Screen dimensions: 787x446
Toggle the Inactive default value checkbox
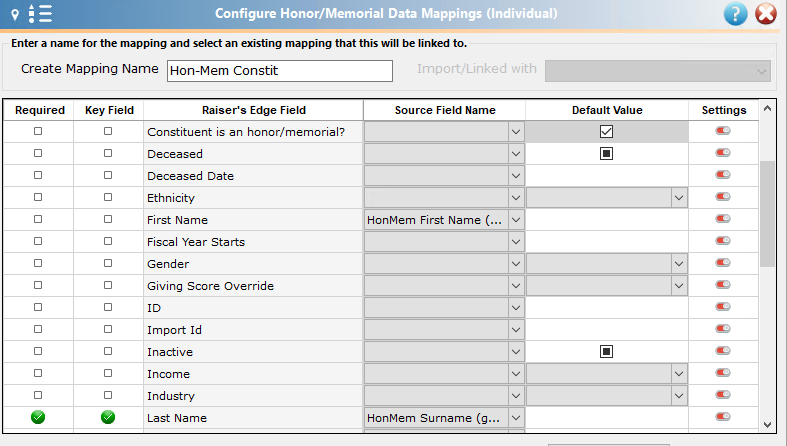(x=606, y=351)
